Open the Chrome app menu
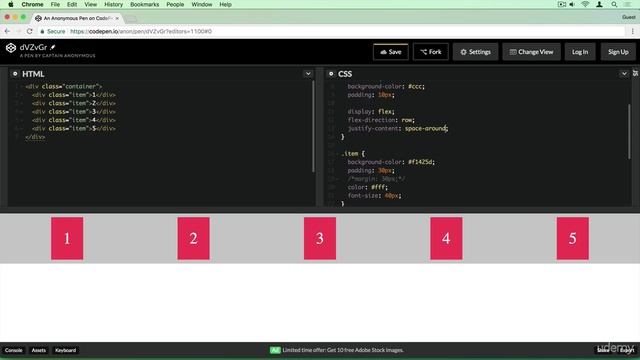 click(x=32, y=4)
